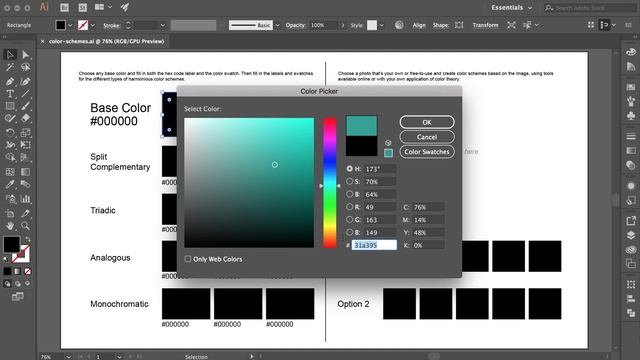Click the hex value input field
Image resolution: width=640 pixels, height=360 pixels.
(374, 245)
